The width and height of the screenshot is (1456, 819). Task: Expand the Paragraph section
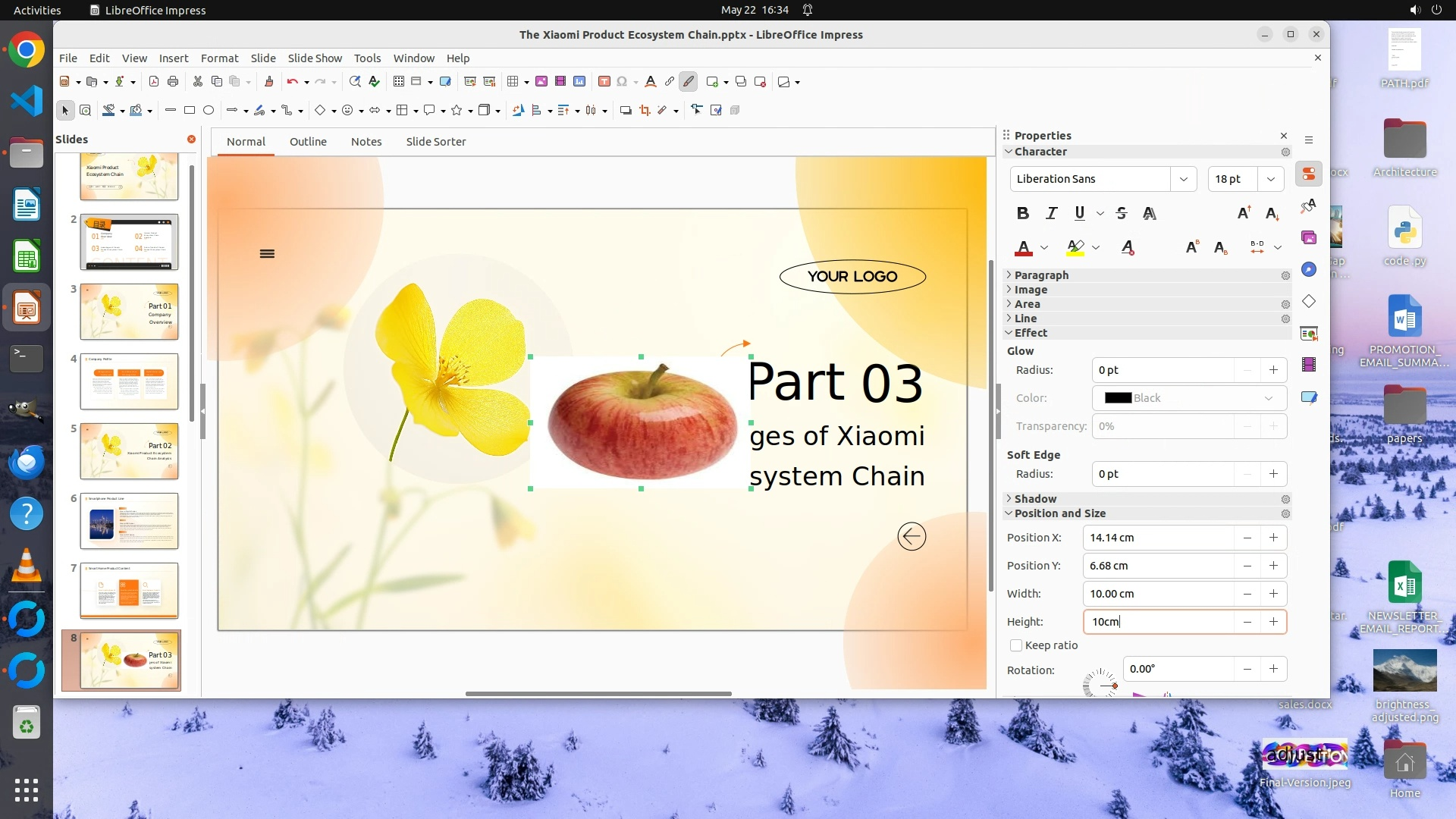(1041, 275)
